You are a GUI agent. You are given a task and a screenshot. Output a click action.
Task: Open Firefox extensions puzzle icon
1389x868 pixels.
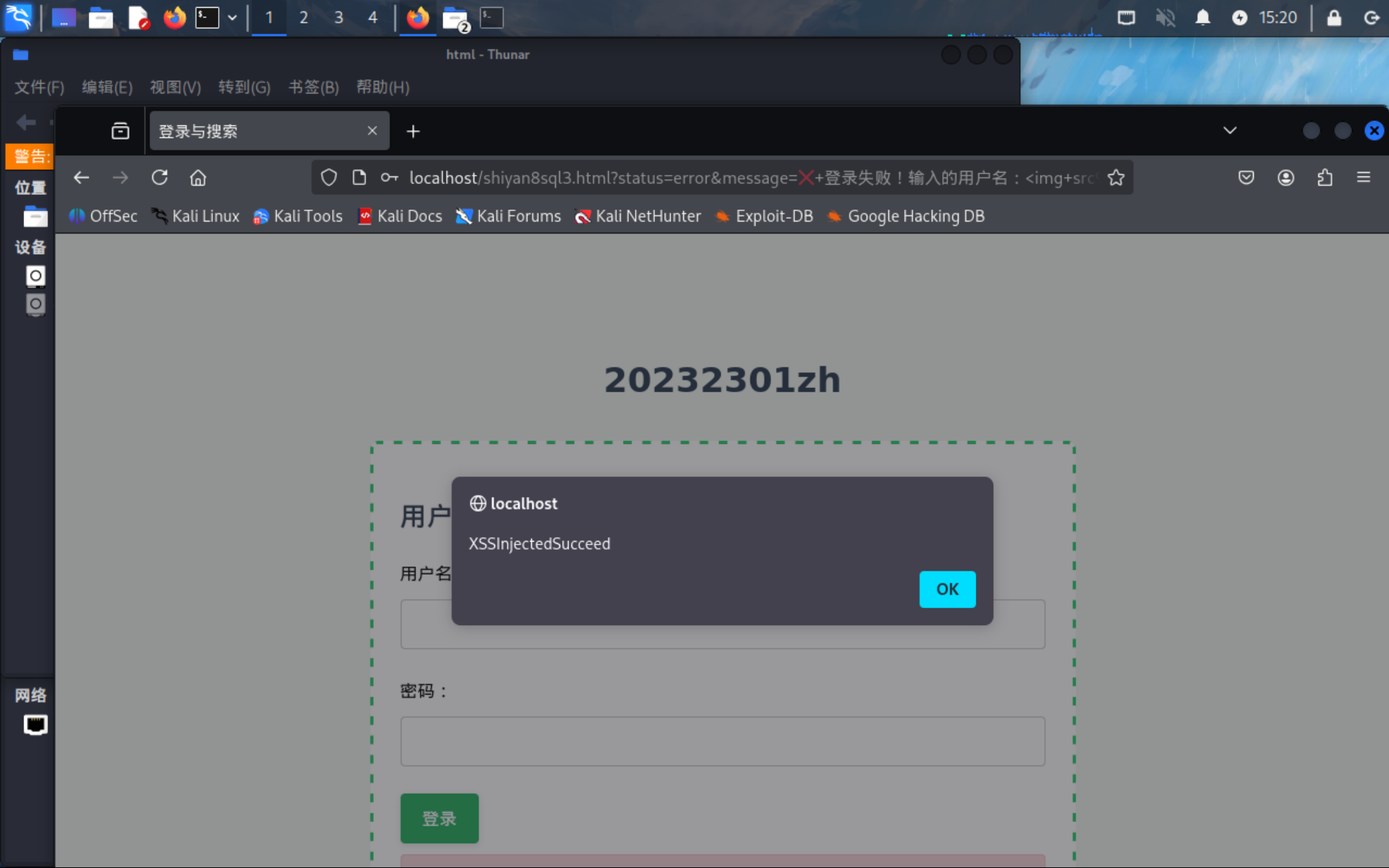tap(1325, 178)
